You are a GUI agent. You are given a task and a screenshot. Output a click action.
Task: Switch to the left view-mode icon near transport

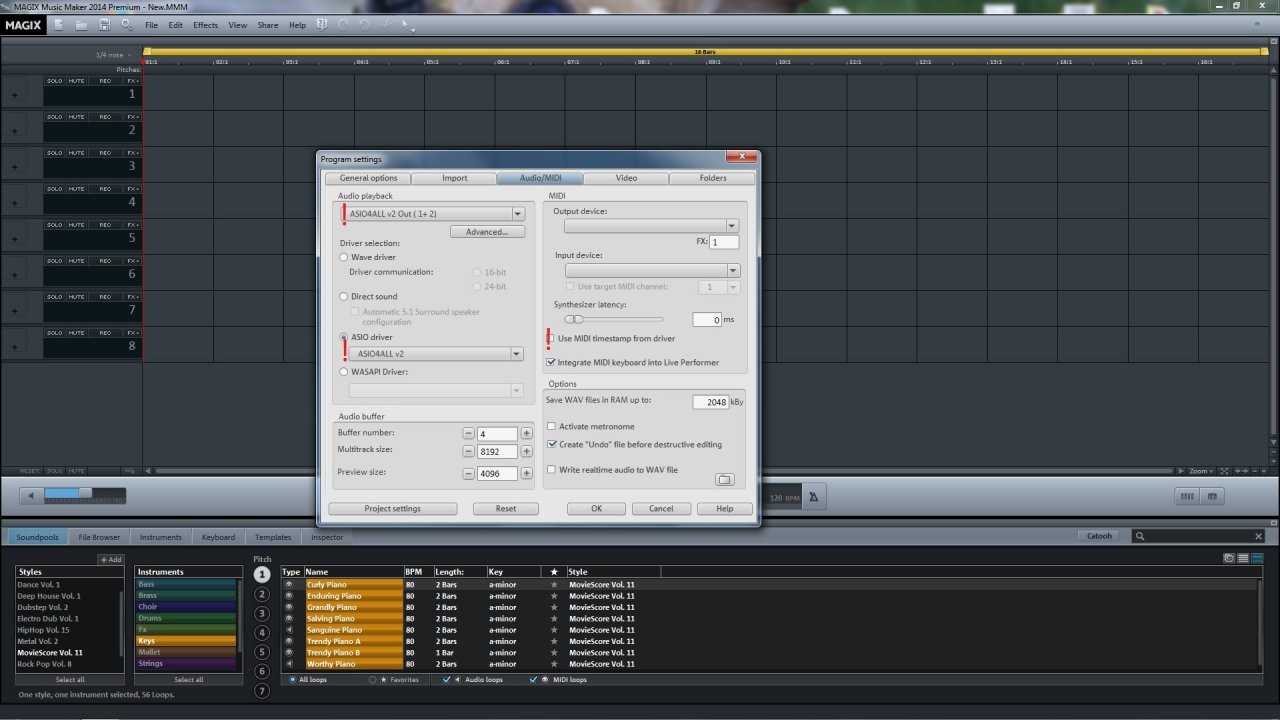1187,496
